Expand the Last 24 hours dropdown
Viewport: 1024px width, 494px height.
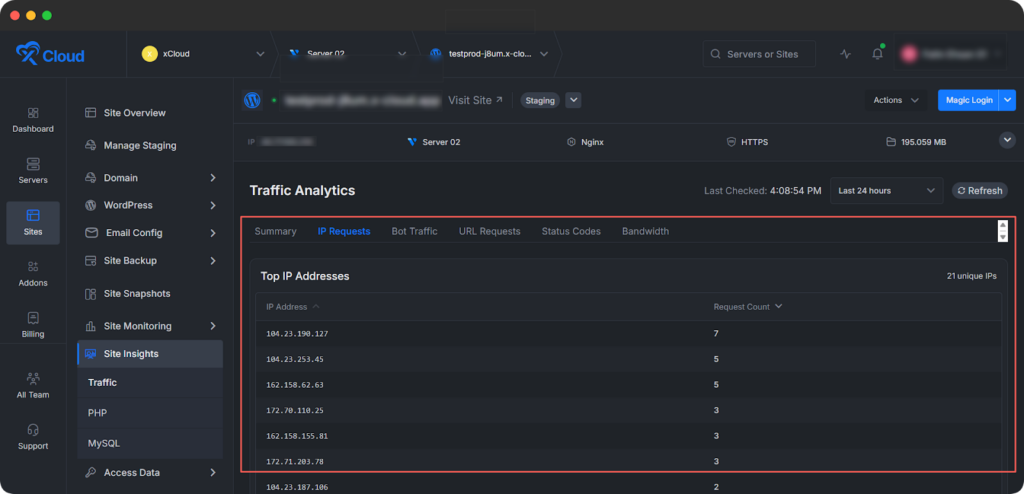[886, 191]
